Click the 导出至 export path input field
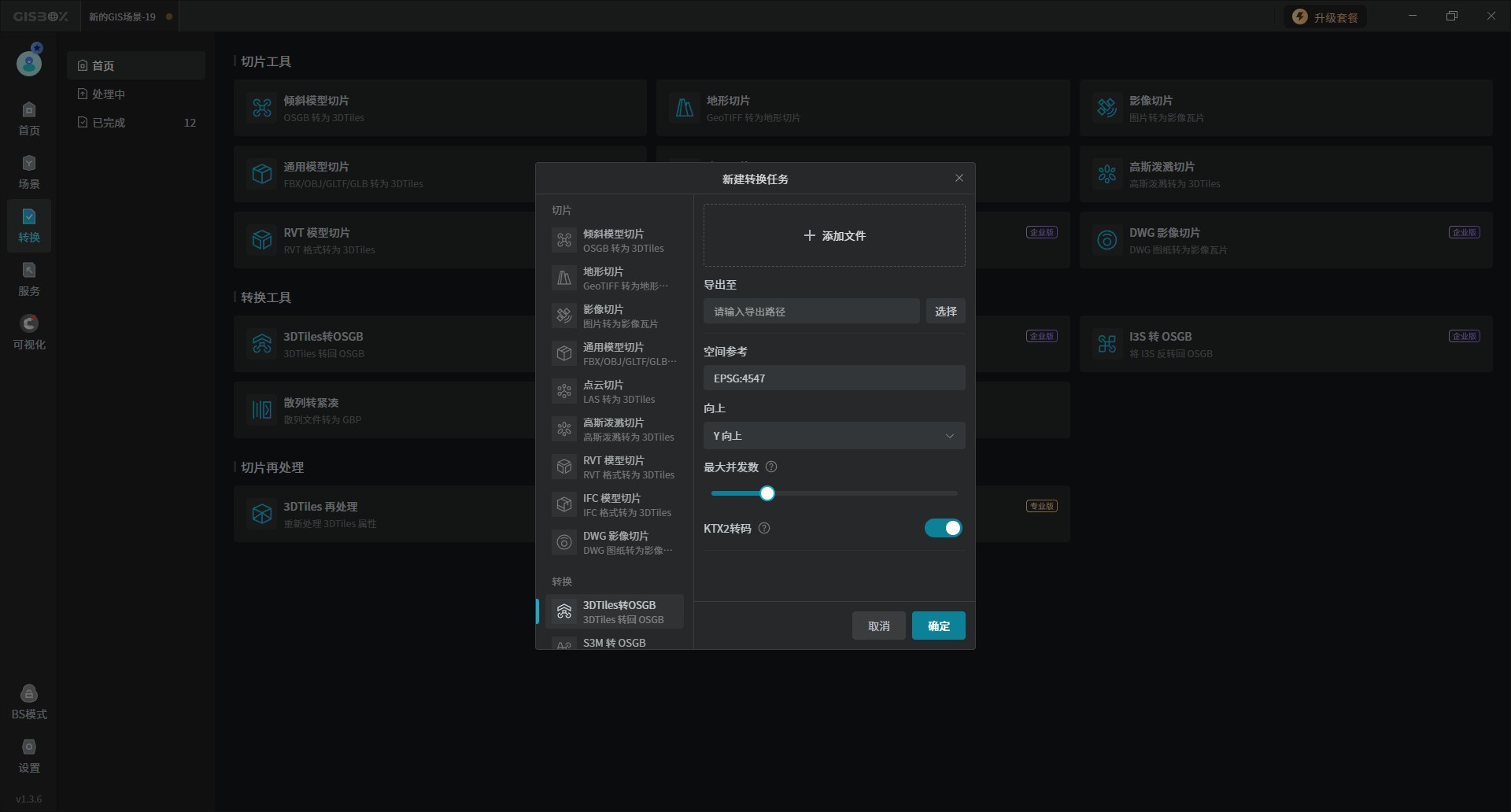1511x812 pixels. coord(811,312)
